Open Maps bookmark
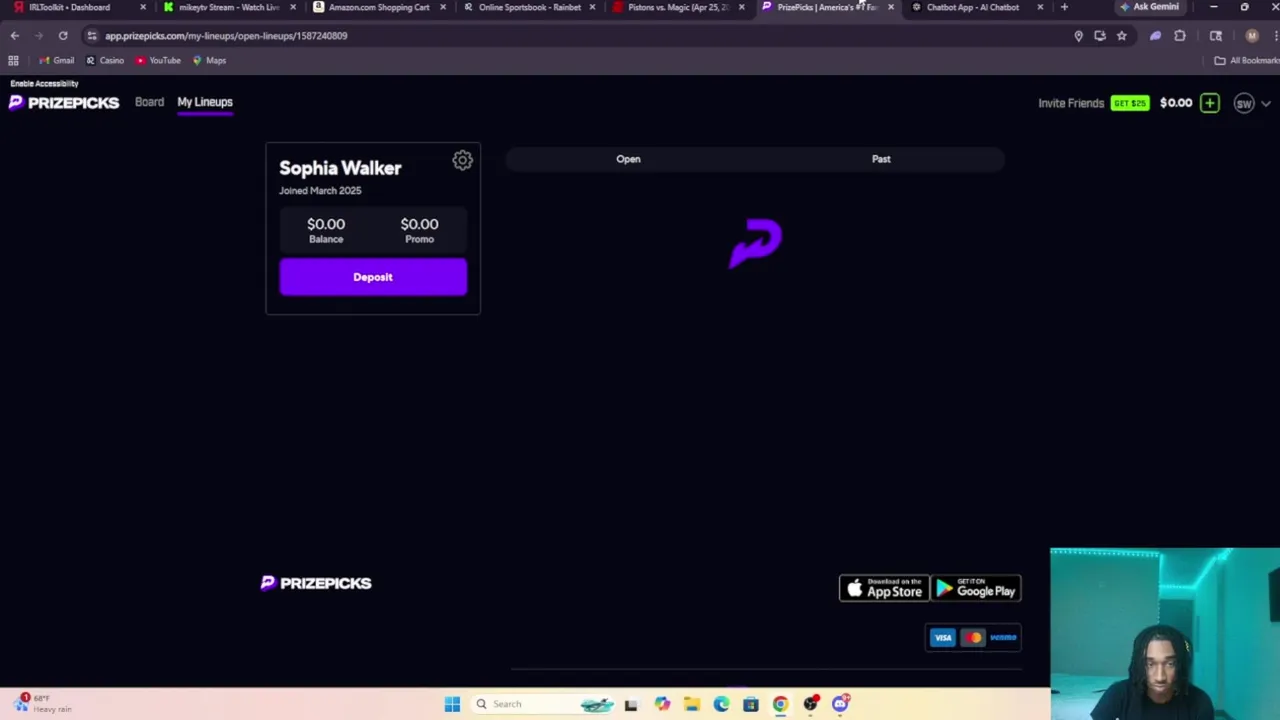This screenshot has height=720, width=1280. (209, 61)
